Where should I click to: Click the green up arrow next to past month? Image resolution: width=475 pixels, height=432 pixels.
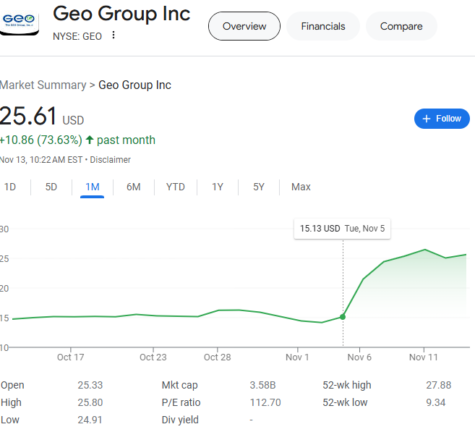click(x=89, y=140)
